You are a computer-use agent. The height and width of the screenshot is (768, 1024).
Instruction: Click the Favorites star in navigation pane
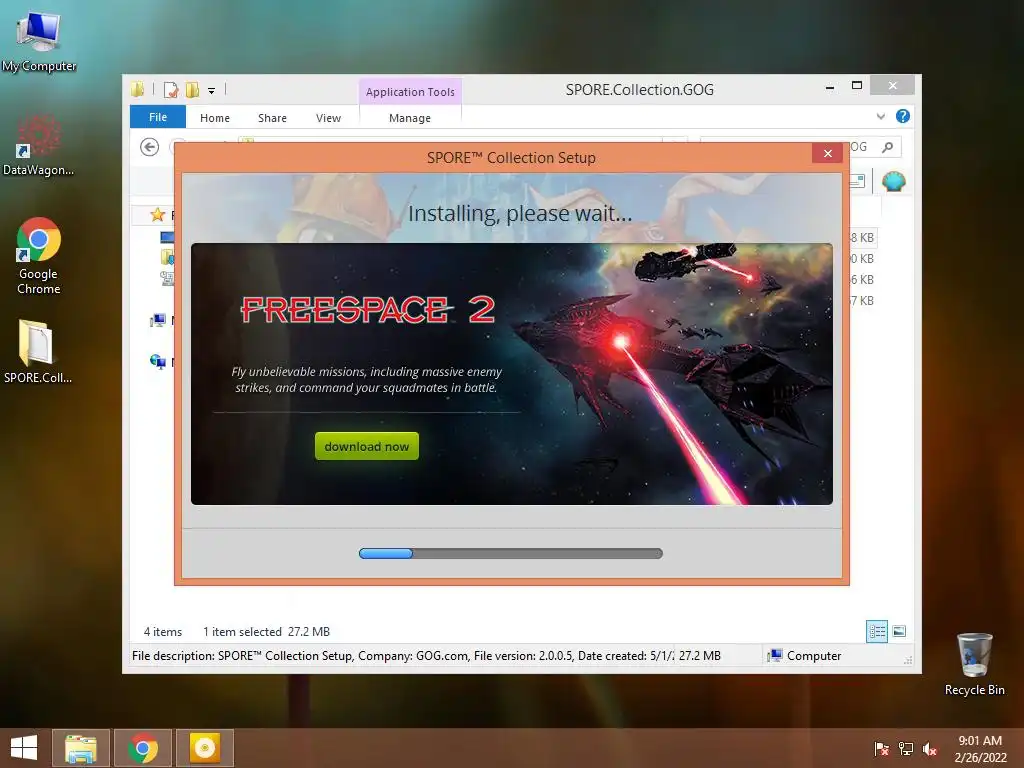coord(157,214)
